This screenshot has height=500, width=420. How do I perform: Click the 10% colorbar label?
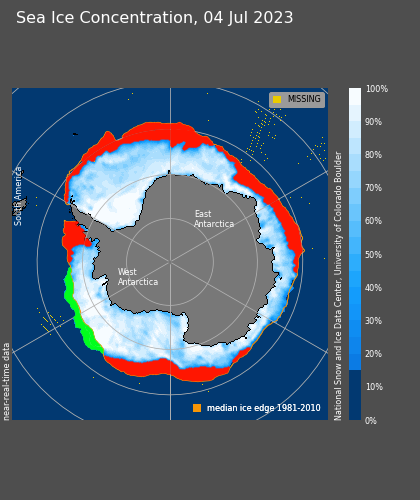(374, 387)
